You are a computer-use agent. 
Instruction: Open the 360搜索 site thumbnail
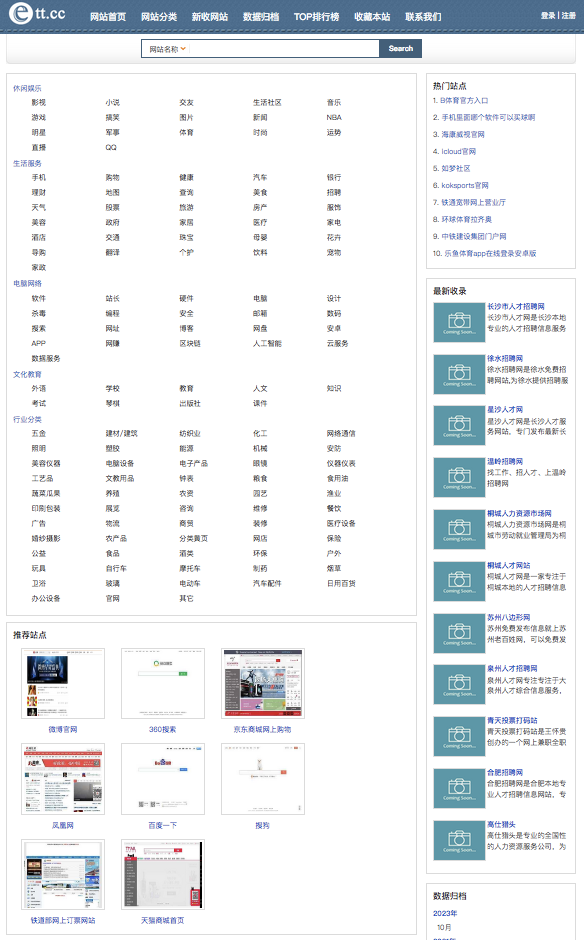click(163, 683)
